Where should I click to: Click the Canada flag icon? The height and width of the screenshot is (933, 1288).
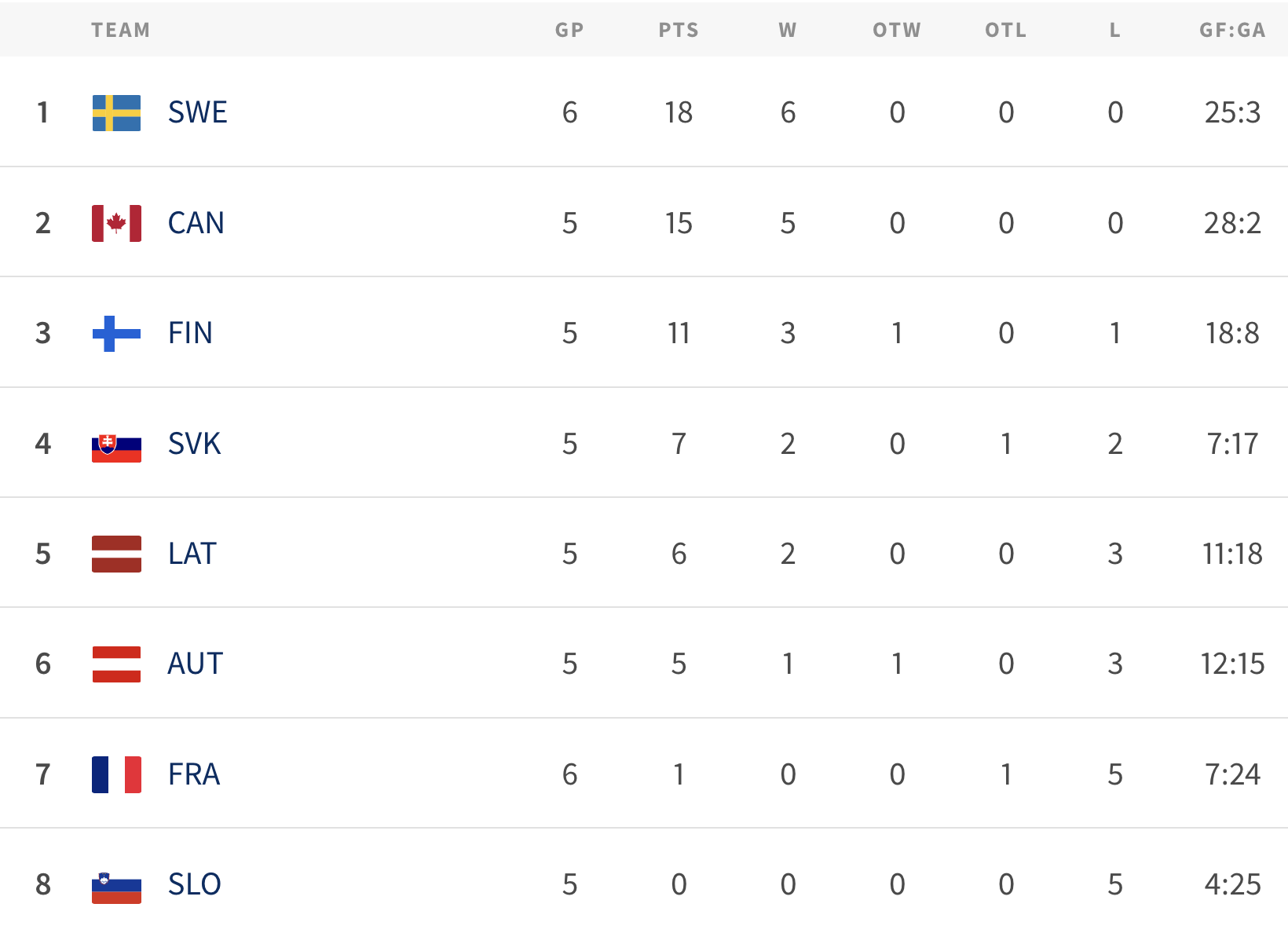click(x=116, y=223)
